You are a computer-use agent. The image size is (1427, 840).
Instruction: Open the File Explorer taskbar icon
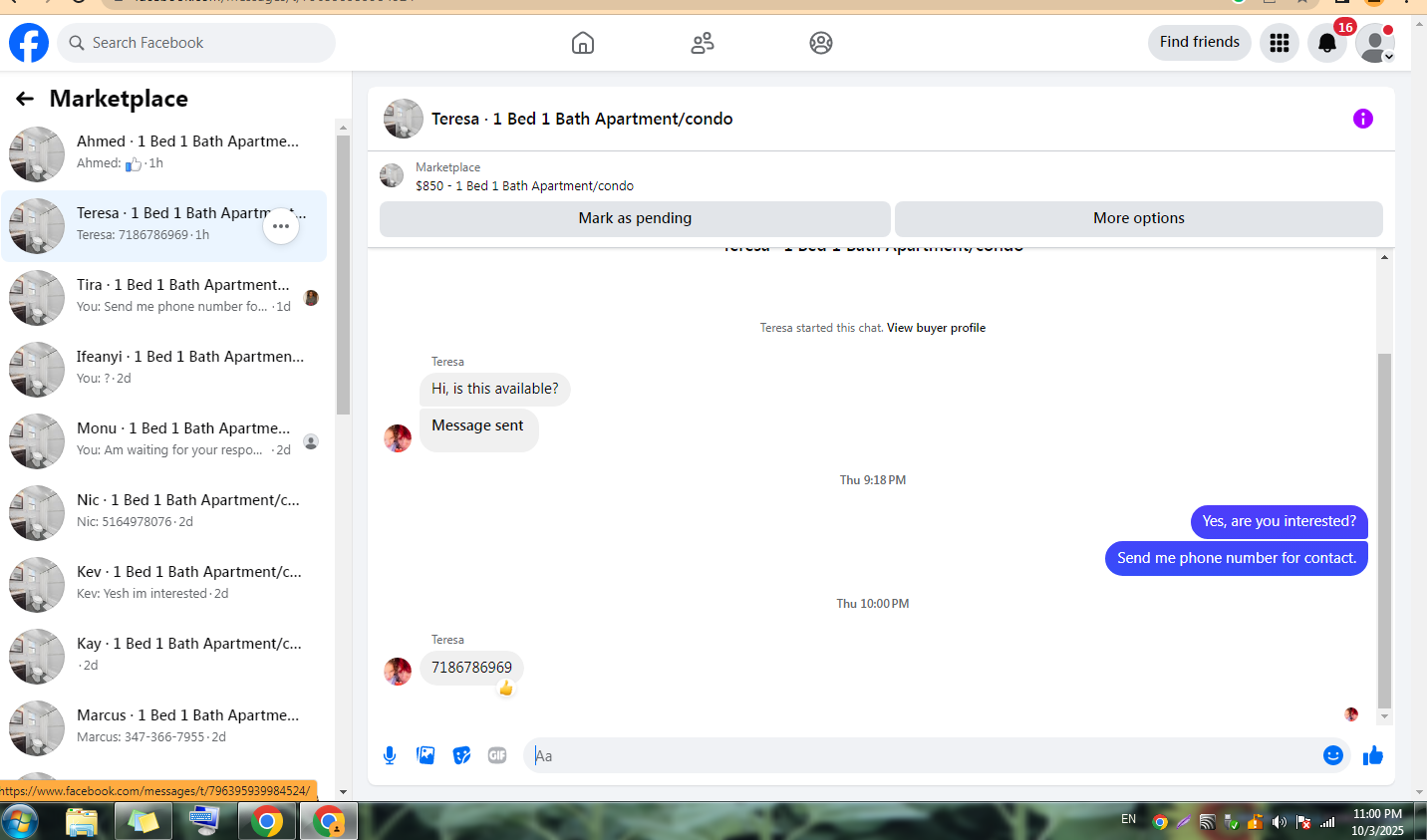82,822
